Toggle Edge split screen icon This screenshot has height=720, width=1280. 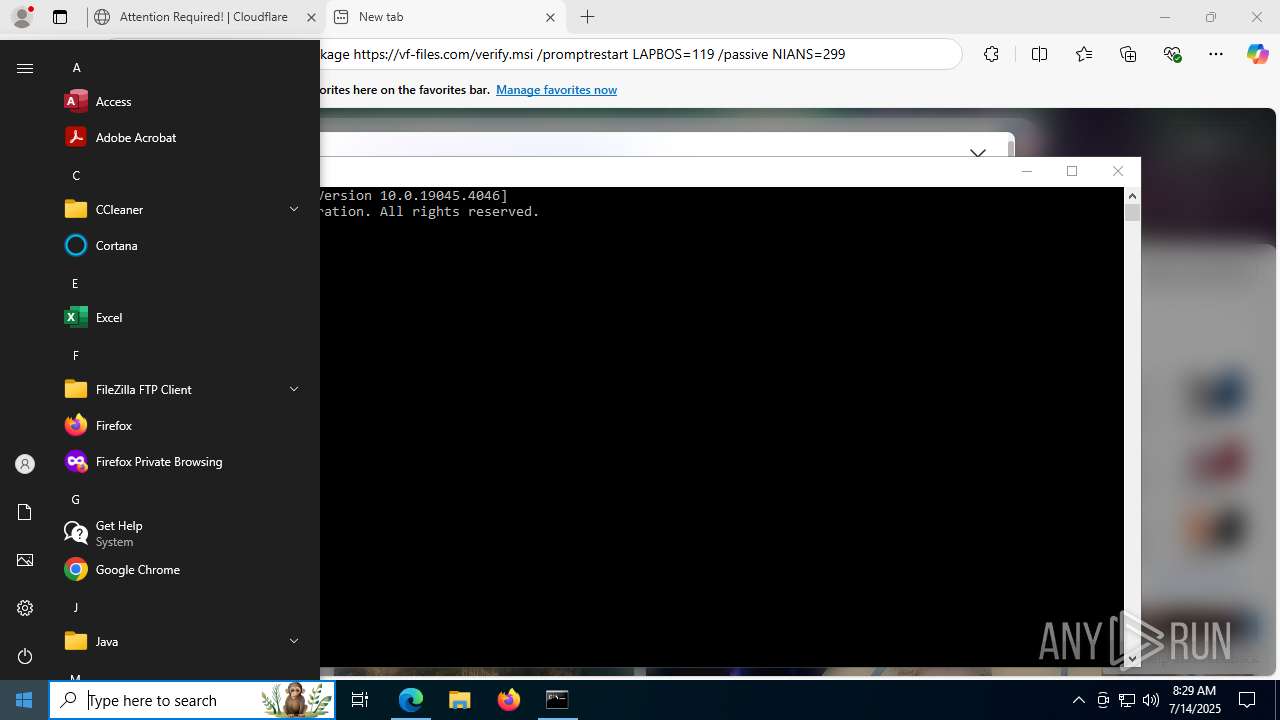point(1039,54)
